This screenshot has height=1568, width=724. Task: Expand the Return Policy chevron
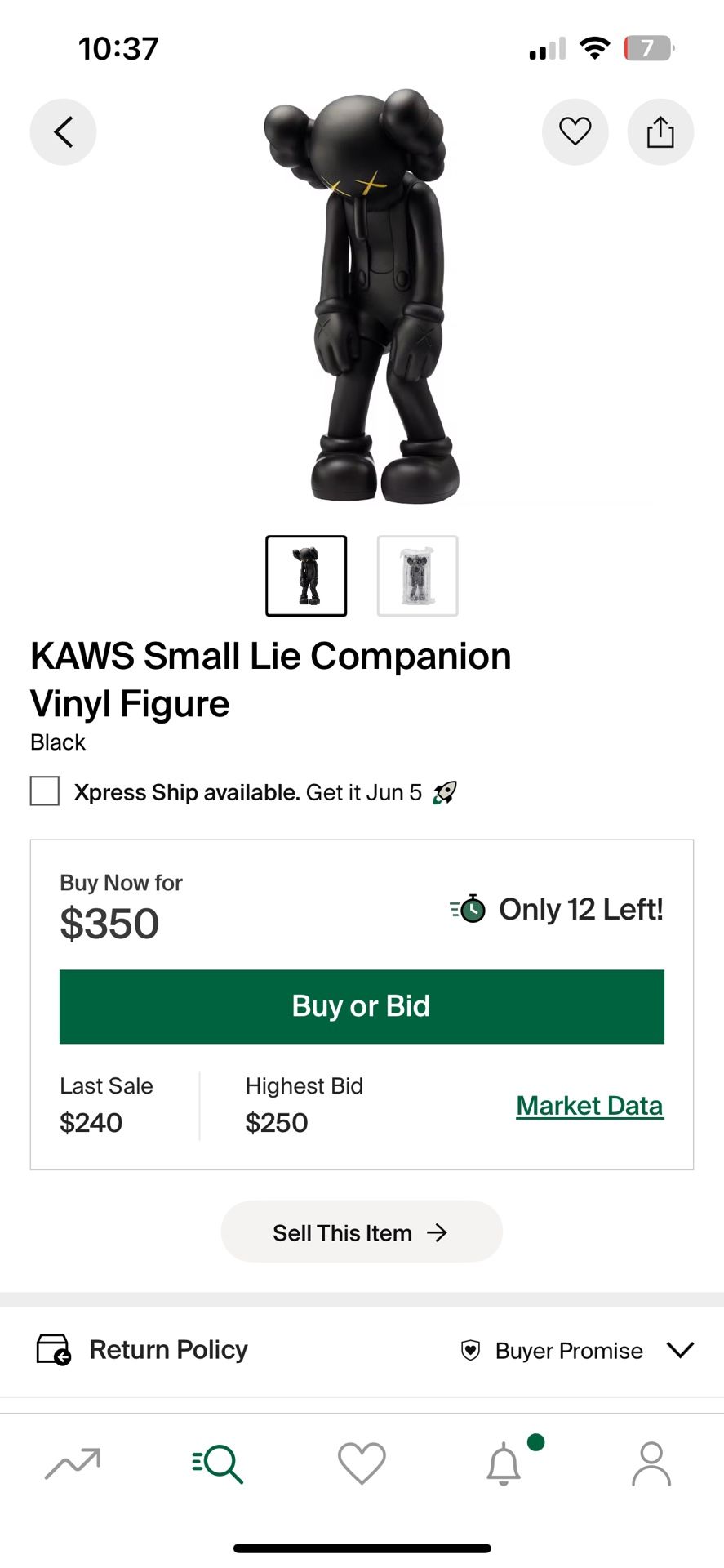pos(680,1350)
